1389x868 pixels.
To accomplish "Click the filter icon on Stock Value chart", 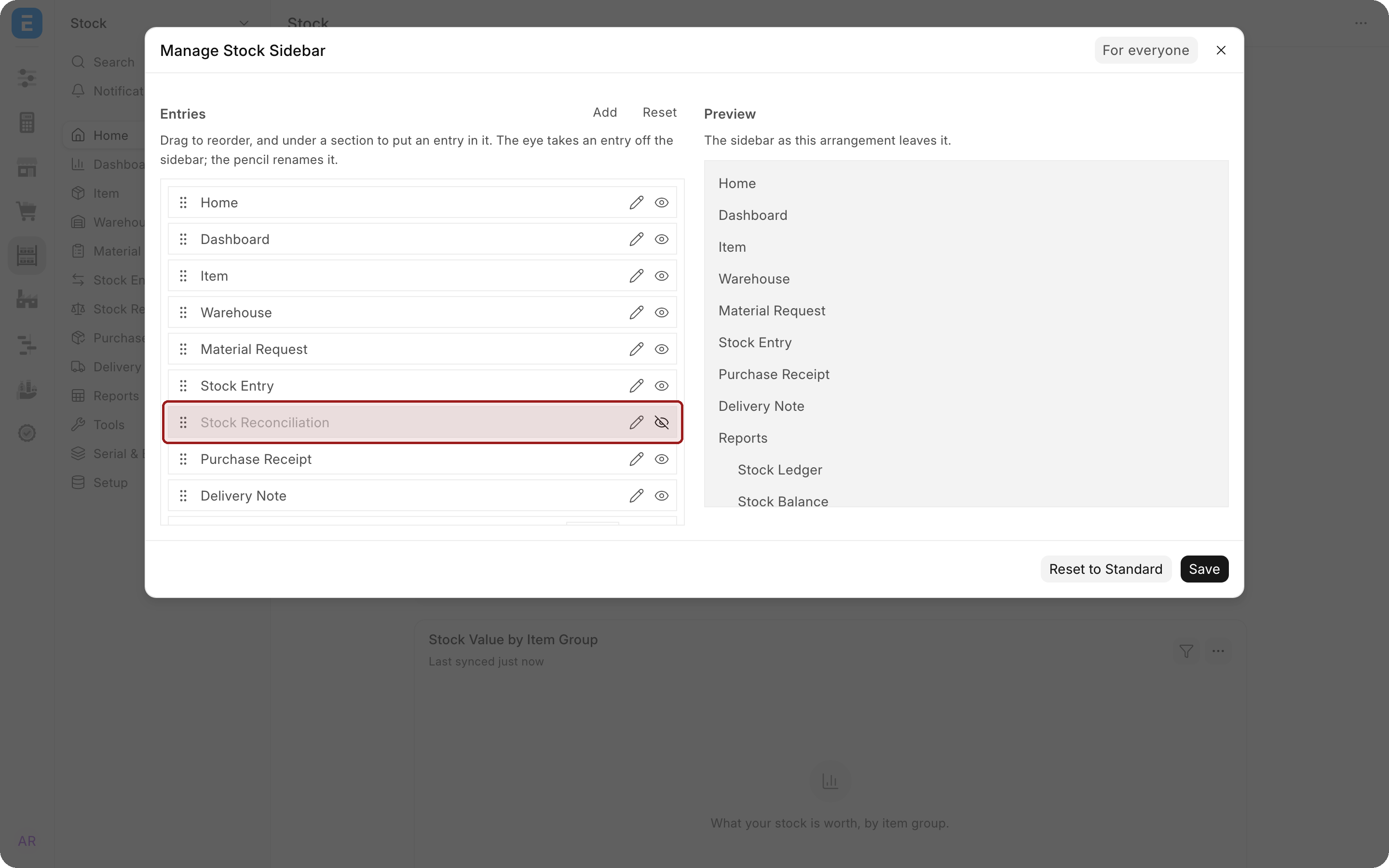I will point(1186,651).
